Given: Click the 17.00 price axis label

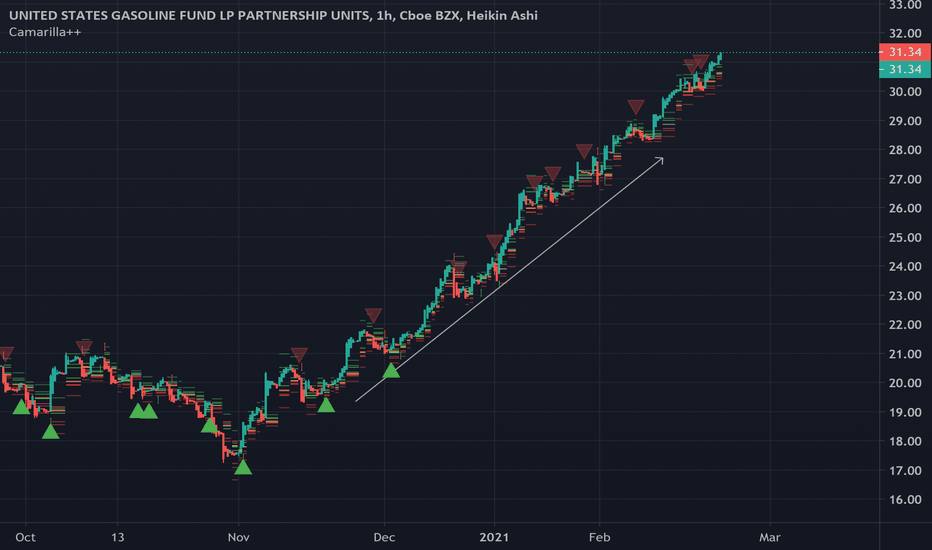Looking at the screenshot, I should click(x=905, y=470).
